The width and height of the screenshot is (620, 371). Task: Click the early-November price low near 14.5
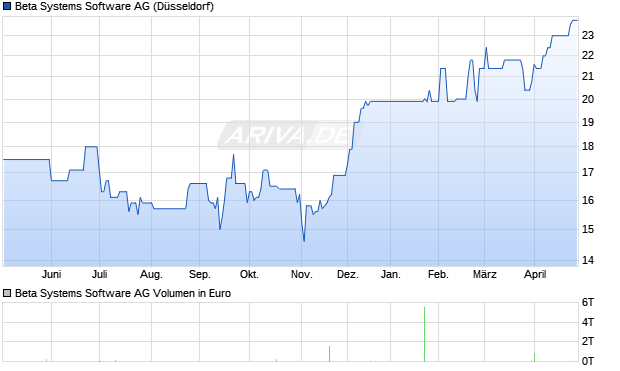coord(304,240)
